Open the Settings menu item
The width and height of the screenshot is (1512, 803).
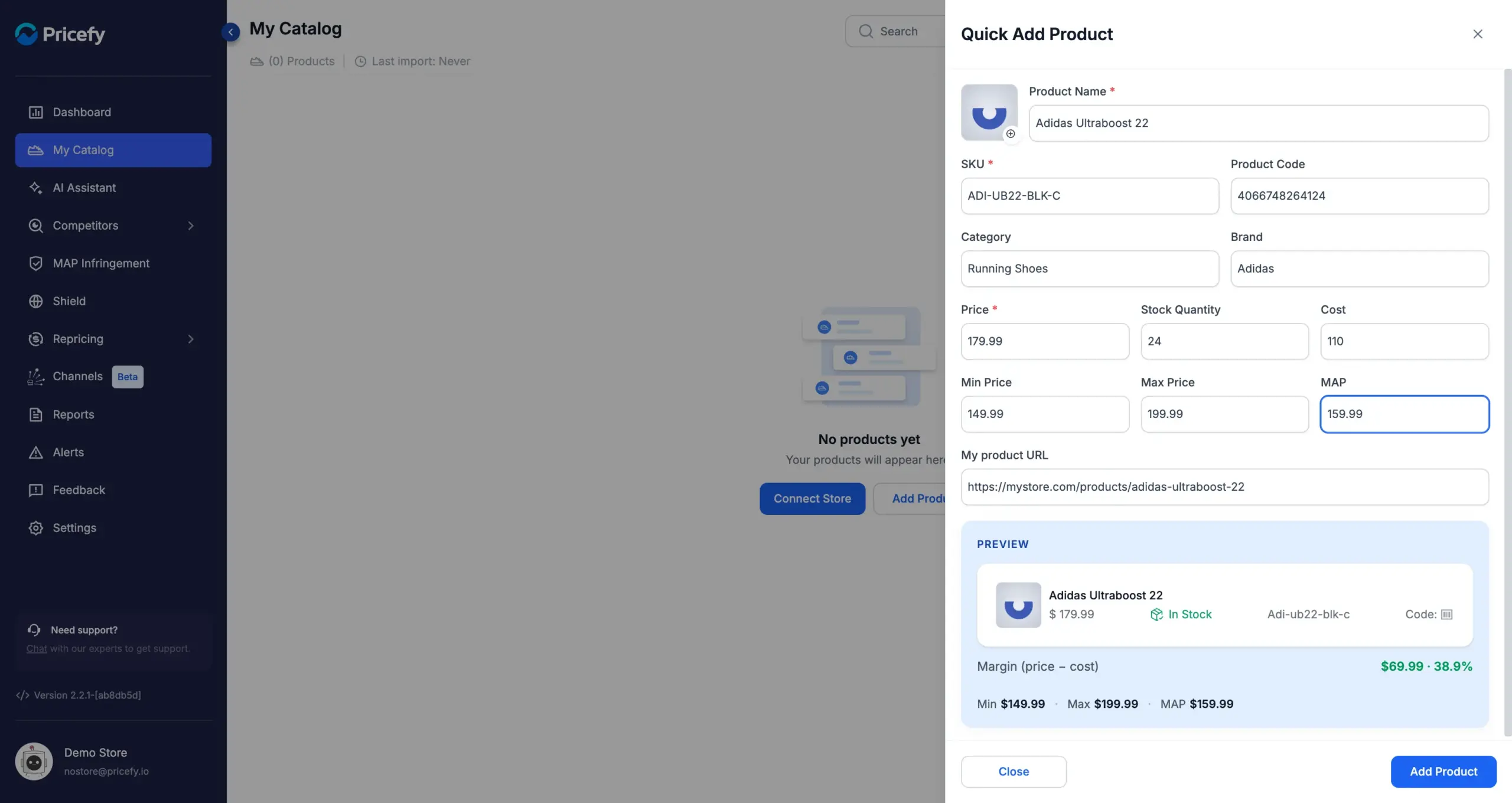point(113,528)
